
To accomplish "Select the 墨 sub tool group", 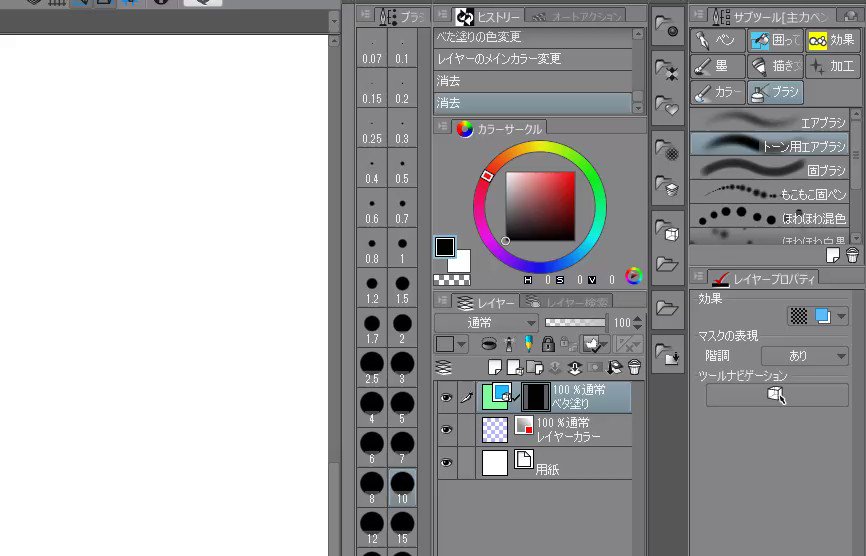I will (717, 66).
